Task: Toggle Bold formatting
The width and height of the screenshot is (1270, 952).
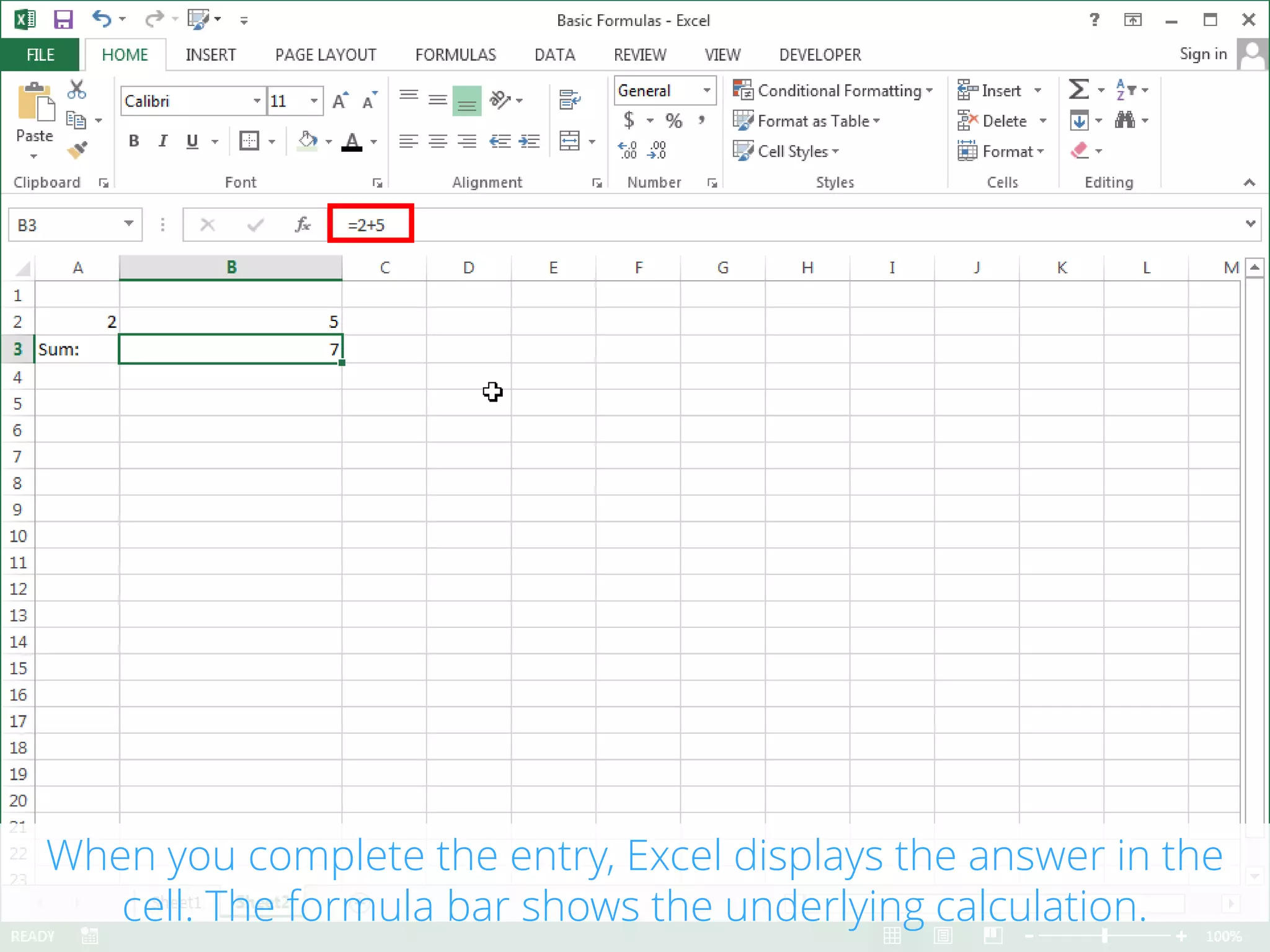Action: point(133,141)
